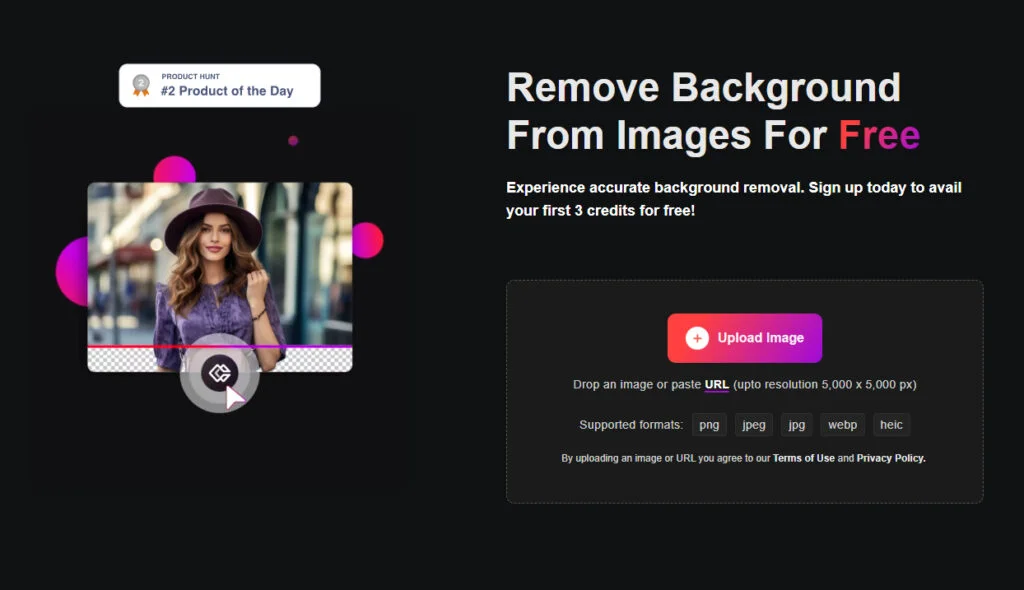Click the large pink circle left of photo

(x=70, y=272)
